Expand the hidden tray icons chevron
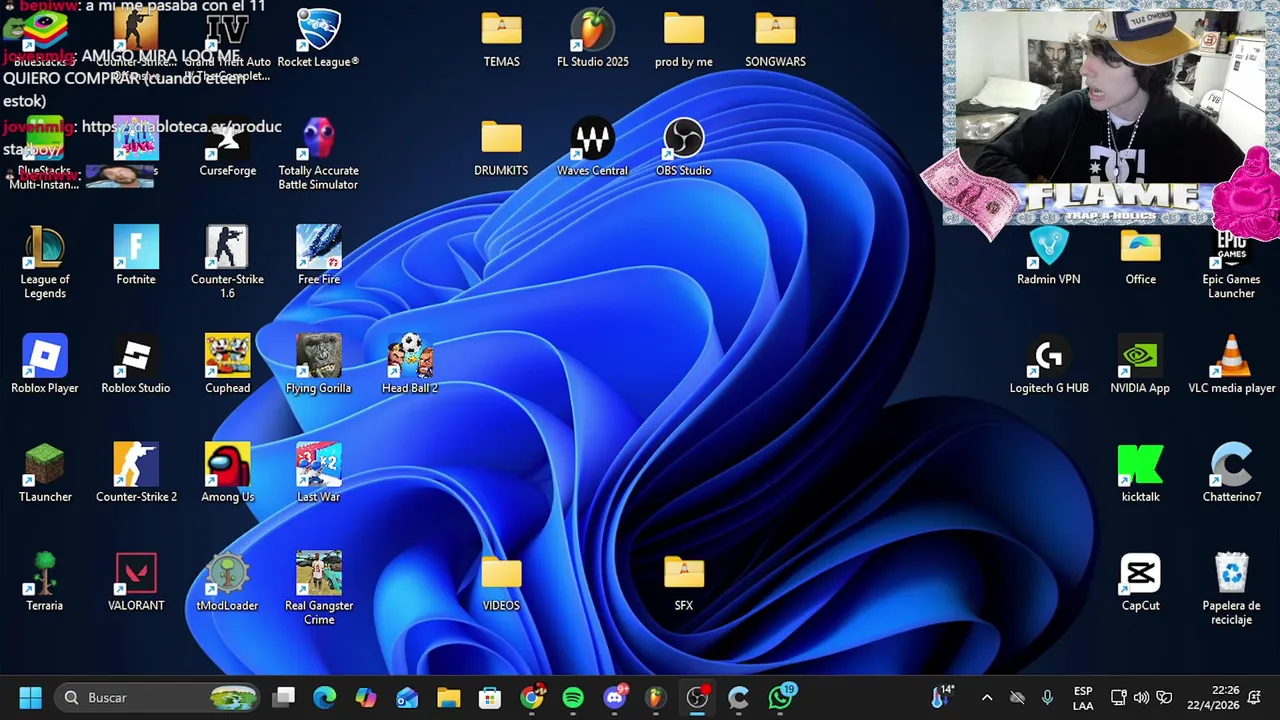This screenshot has width=1280, height=720. [987, 697]
